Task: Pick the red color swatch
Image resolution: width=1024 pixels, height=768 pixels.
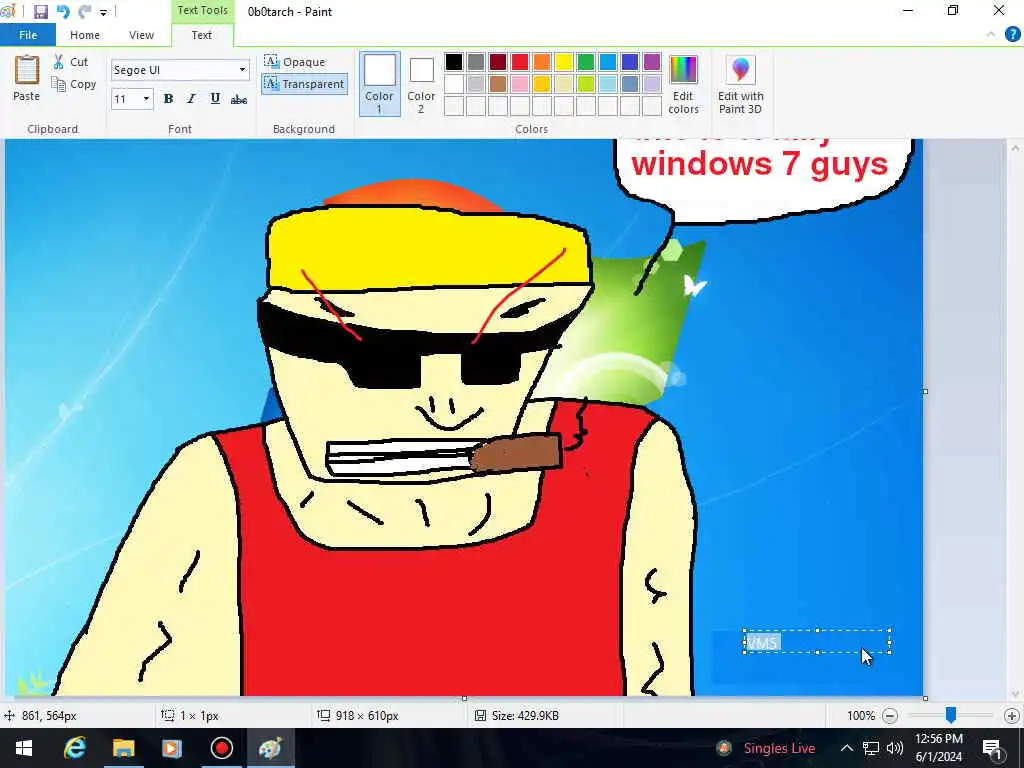Action: [x=520, y=61]
